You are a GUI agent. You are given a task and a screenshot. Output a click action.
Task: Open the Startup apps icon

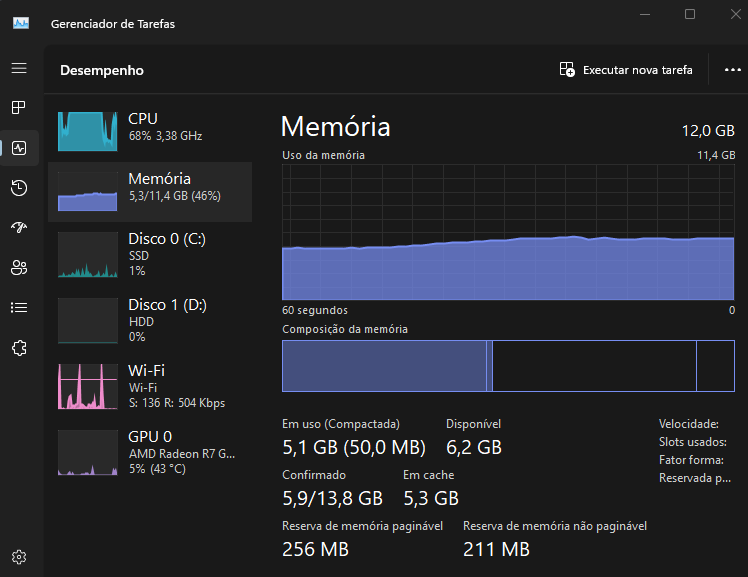coord(19,227)
